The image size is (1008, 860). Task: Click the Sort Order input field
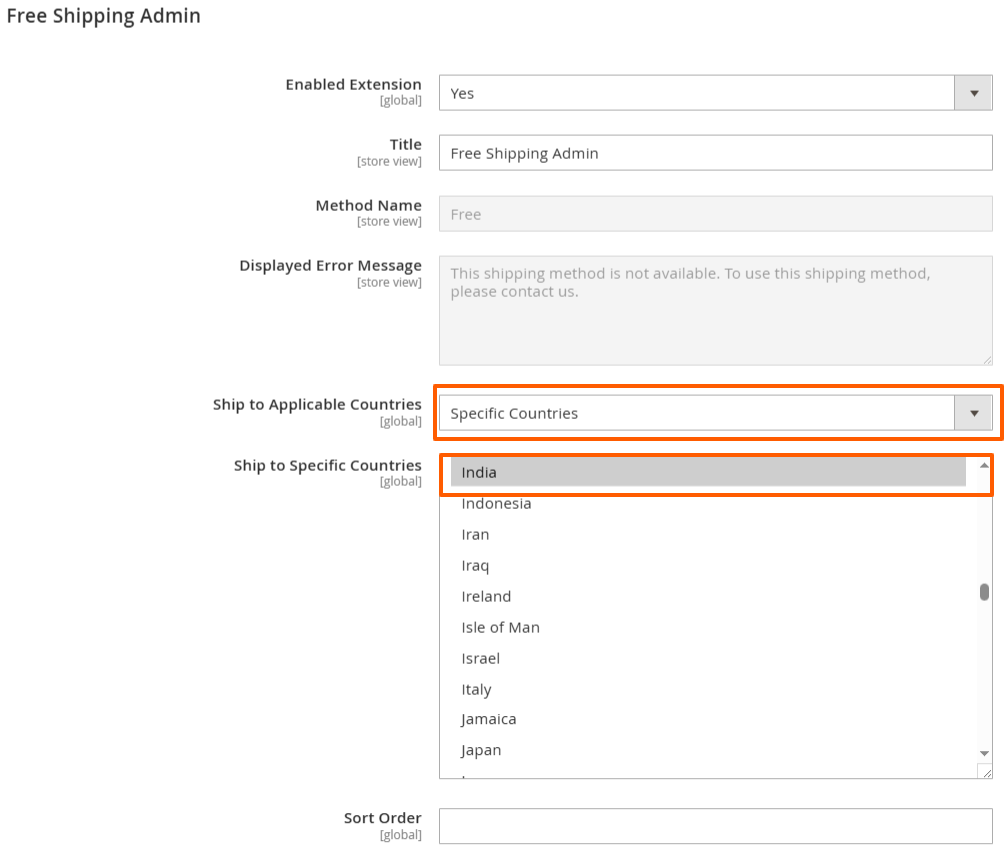[716, 826]
